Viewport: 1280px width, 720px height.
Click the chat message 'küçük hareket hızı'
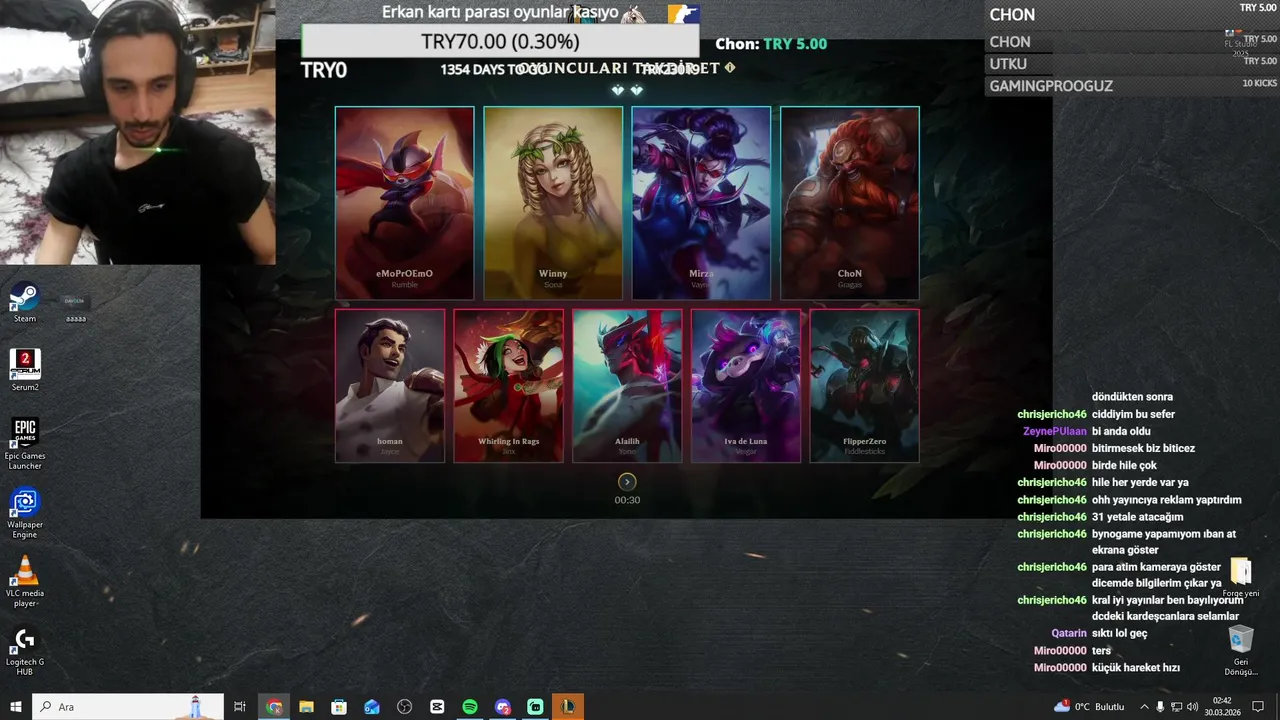pyautogui.click(x=1136, y=667)
